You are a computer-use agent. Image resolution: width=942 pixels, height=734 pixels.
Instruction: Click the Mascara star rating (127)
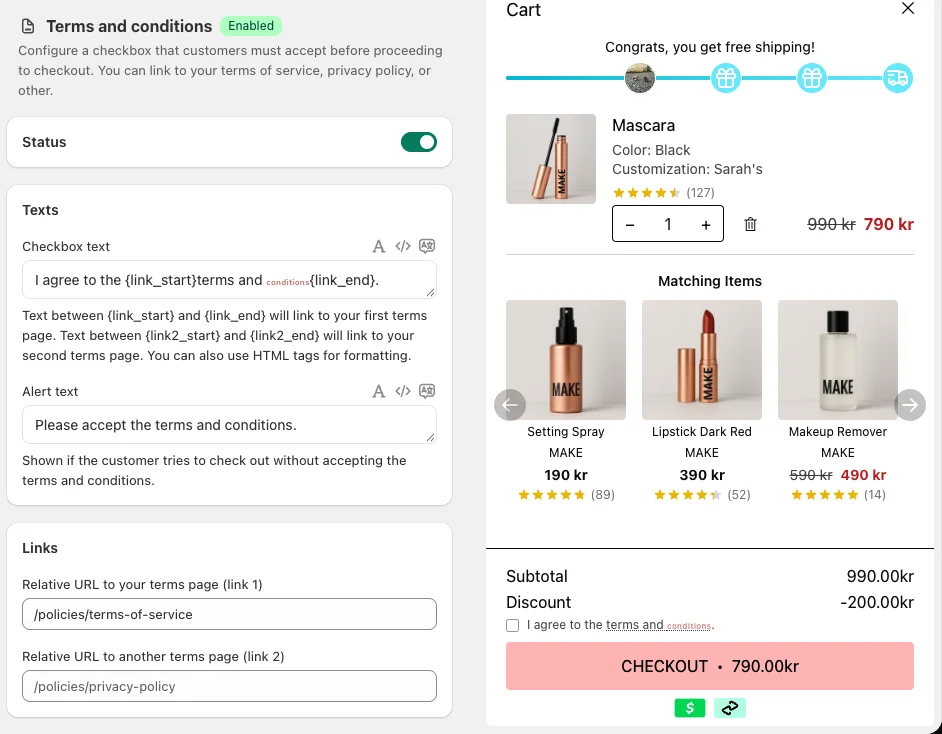pos(663,193)
